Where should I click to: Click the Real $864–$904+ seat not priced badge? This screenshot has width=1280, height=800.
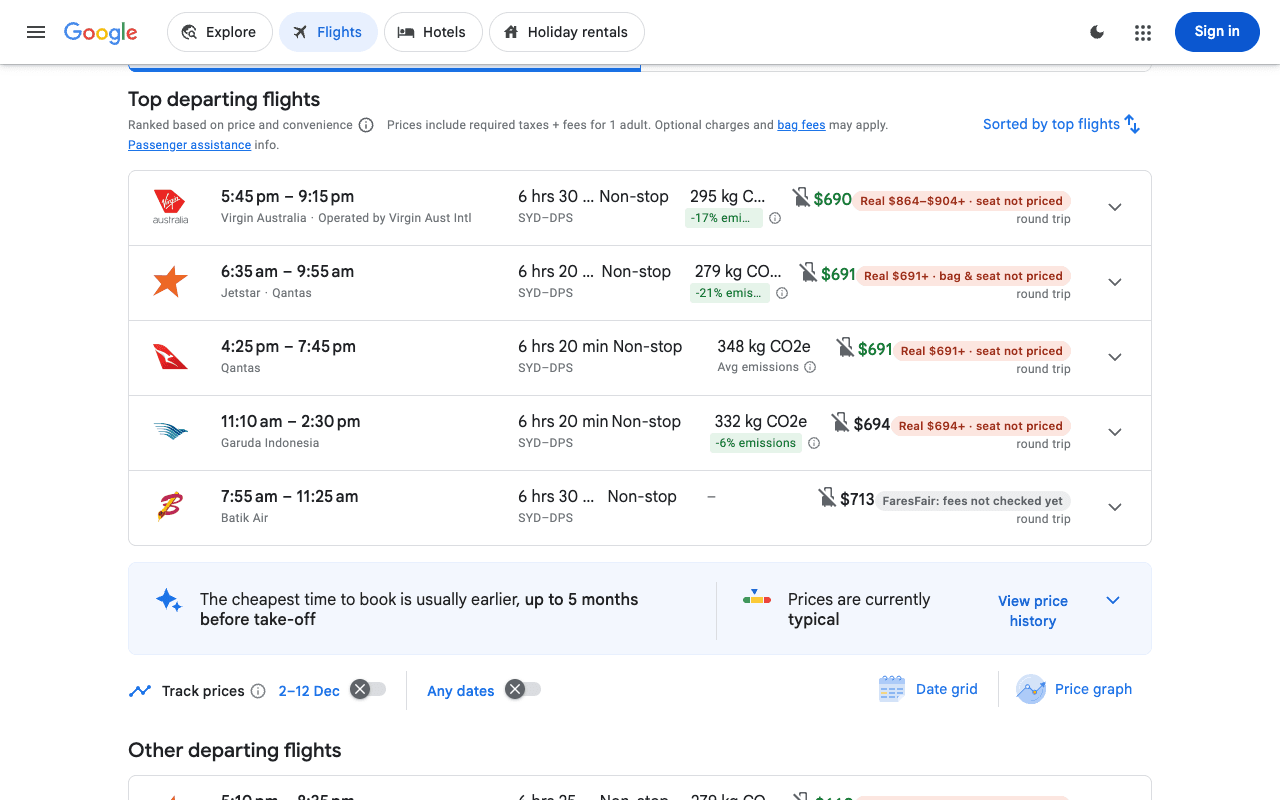tap(961, 201)
